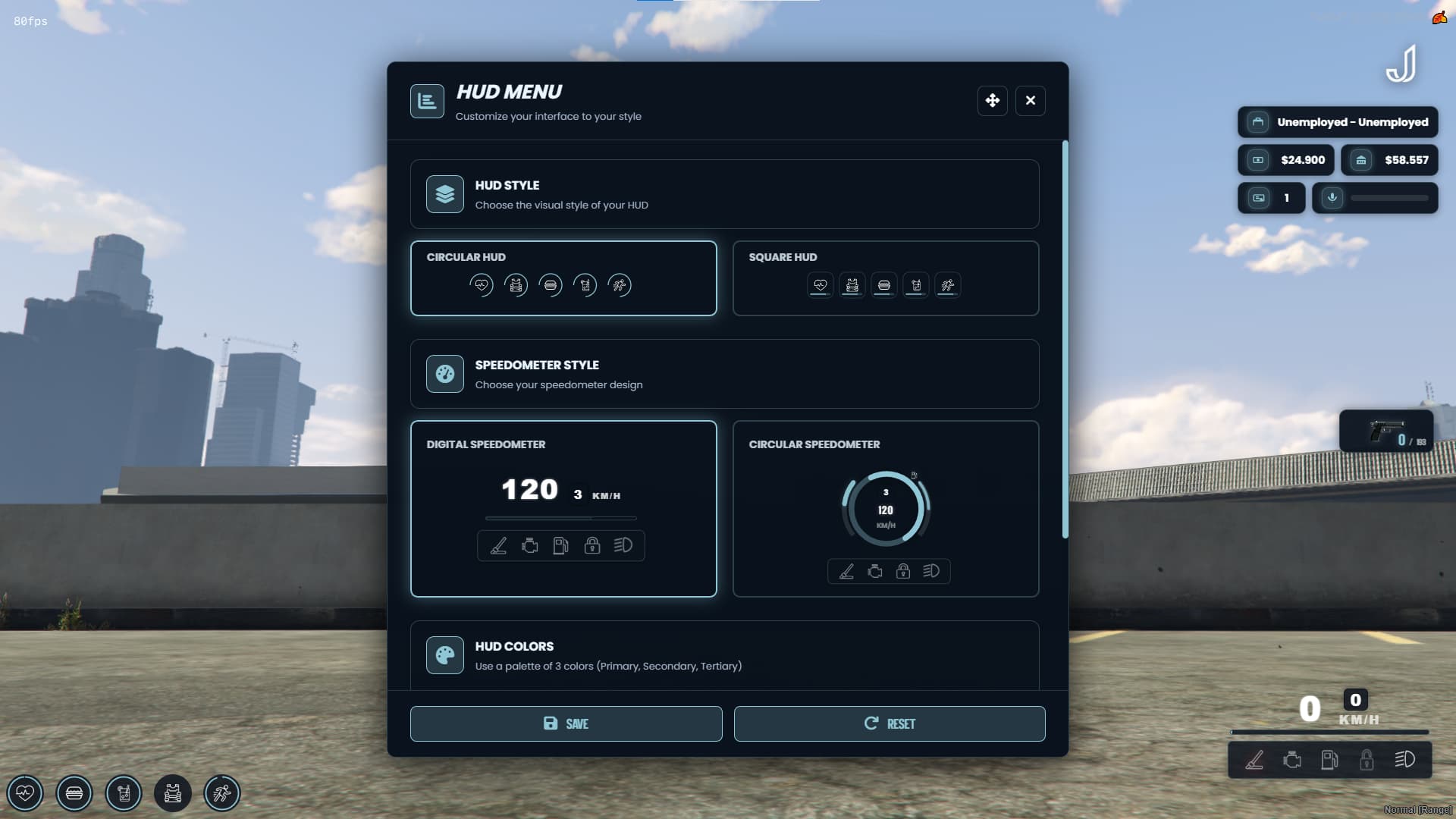Click the fuel pump icon in live speedometer HUD

coord(1329,760)
